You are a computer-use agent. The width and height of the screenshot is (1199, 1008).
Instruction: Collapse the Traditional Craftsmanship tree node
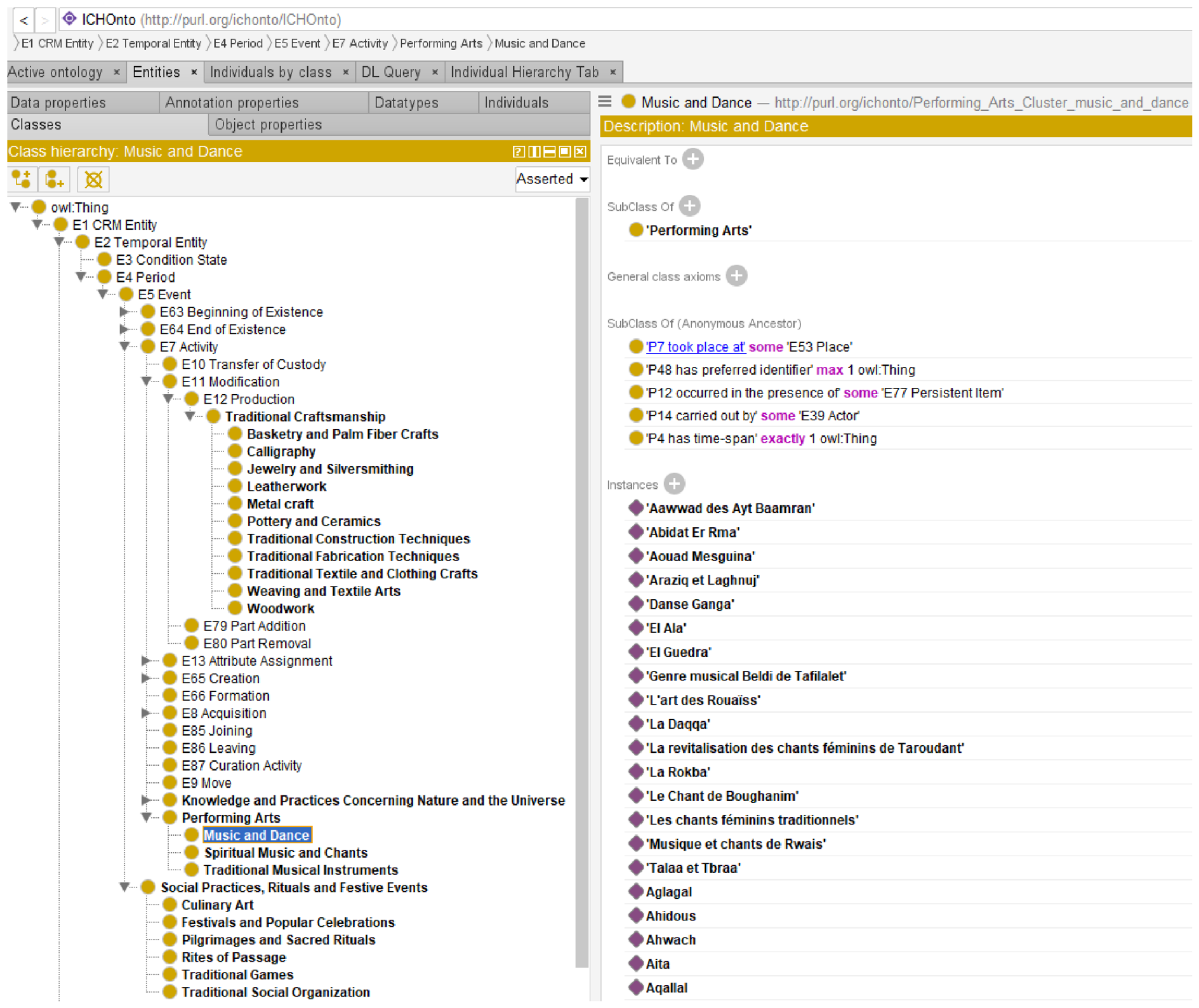[190, 416]
